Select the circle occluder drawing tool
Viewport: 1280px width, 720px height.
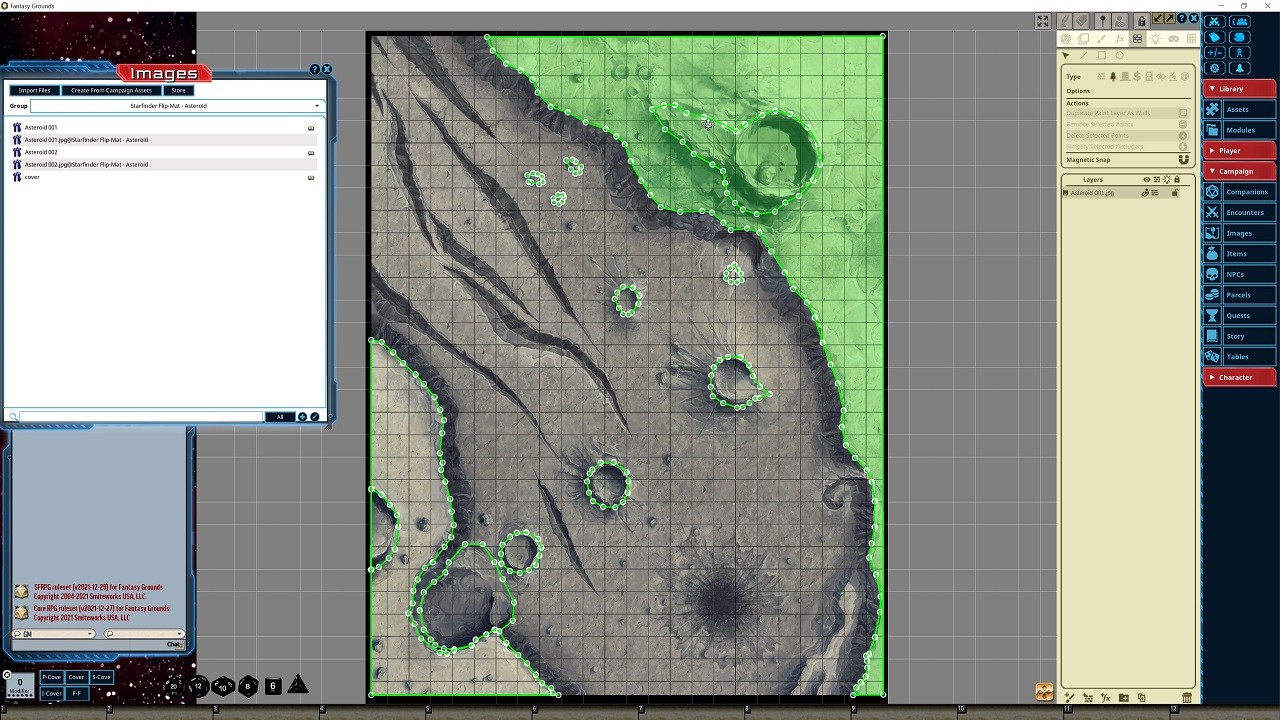point(1120,55)
